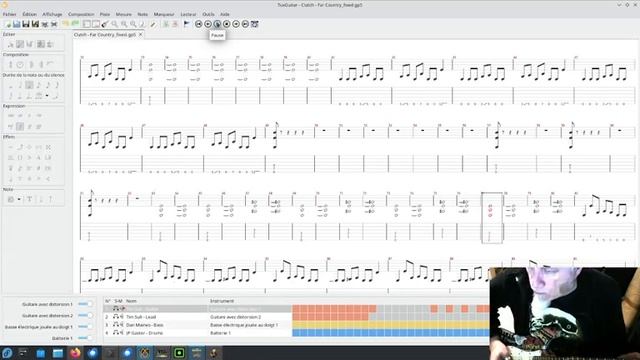Click the first icon in Editer panel
640x360 pixels.
(x=11, y=44)
